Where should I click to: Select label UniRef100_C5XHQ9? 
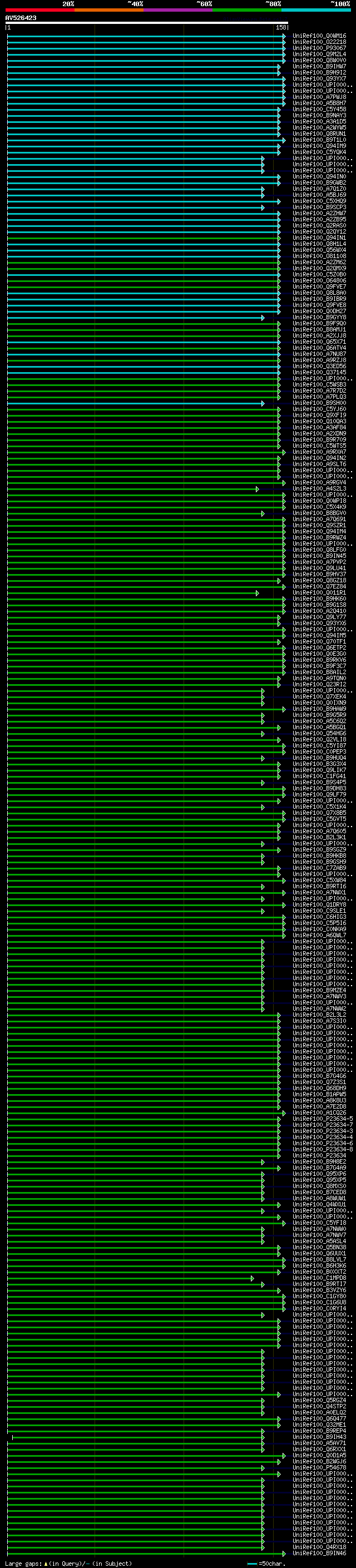[x=319, y=201]
